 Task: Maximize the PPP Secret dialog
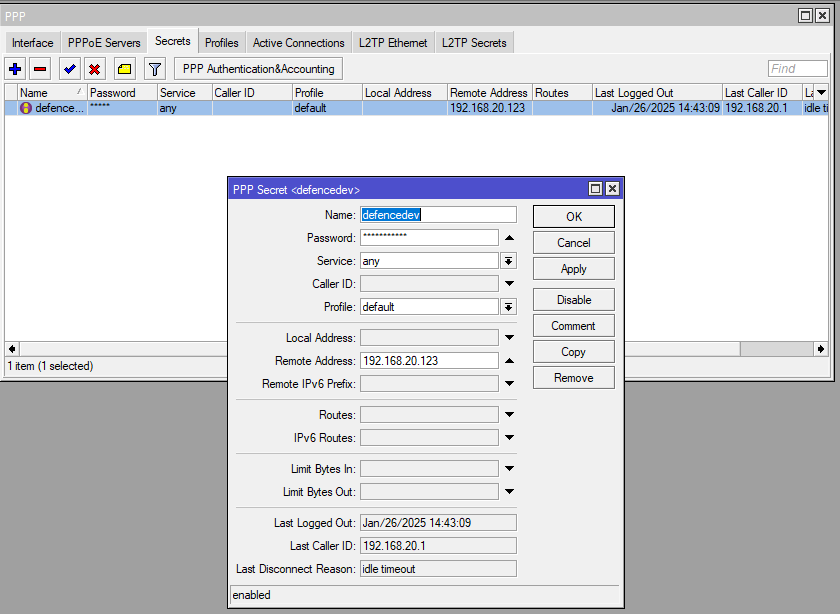(595, 189)
